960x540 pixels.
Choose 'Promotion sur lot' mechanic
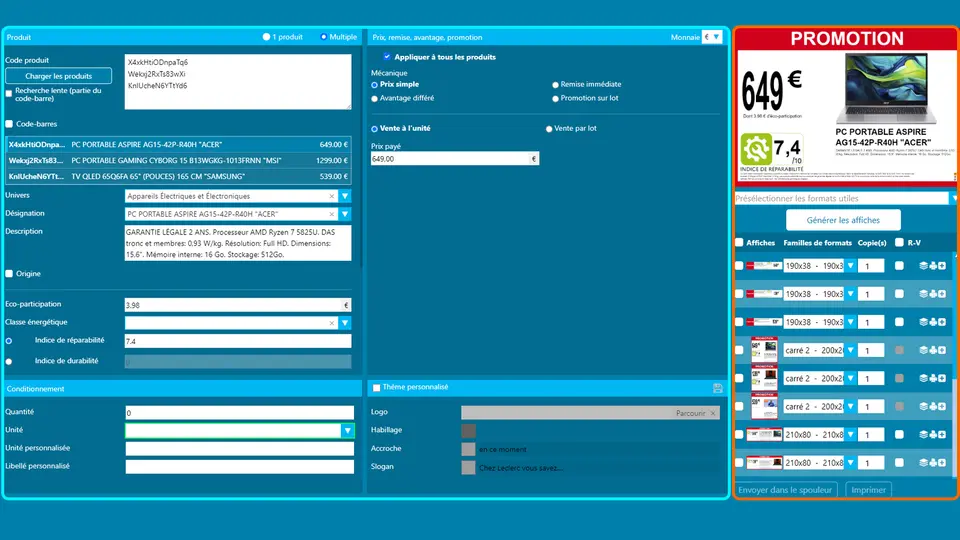click(x=555, y=99)
